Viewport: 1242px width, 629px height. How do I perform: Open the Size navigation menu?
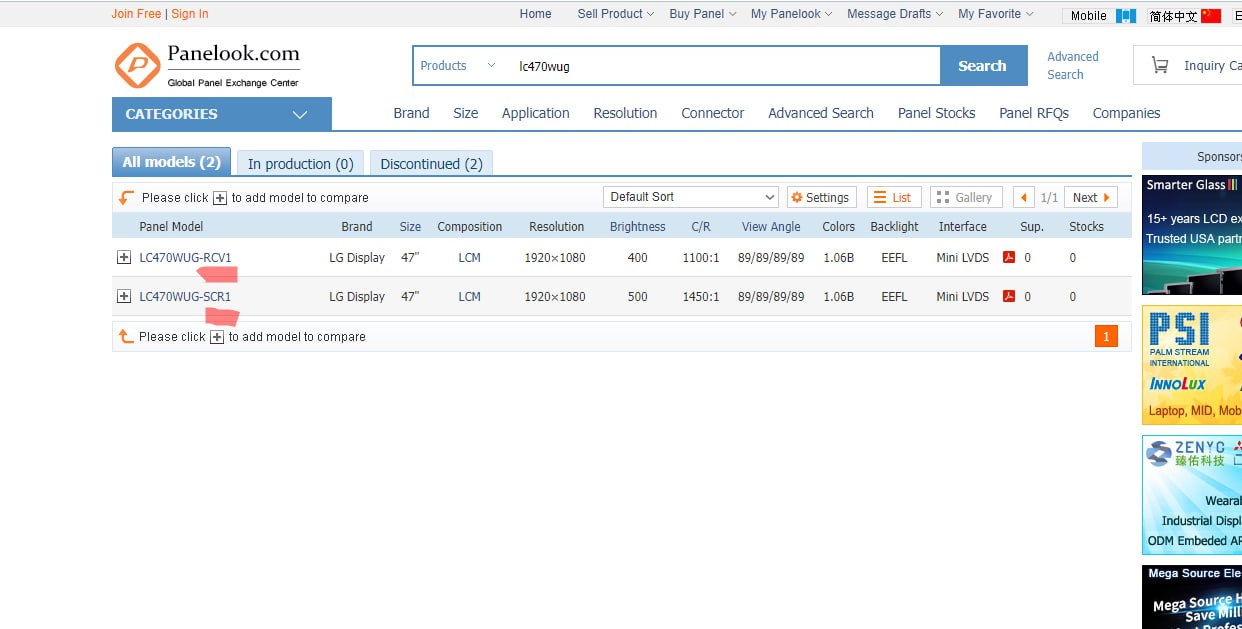[x=466, y=113]
